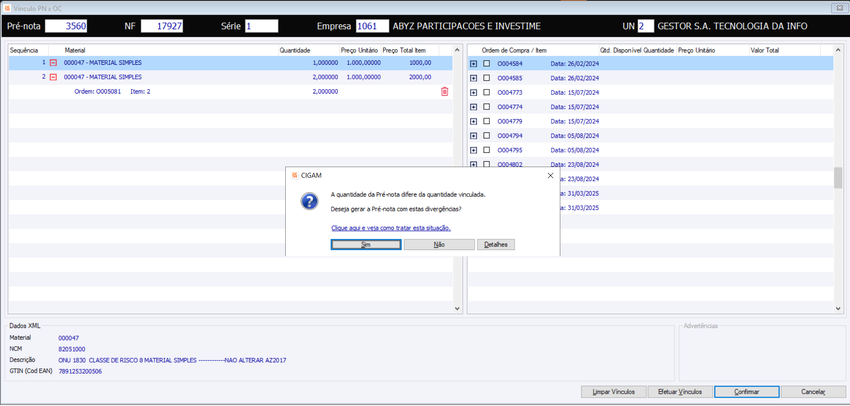Expand purchase order O004802
This screenshot has width=850, height=406.
473,164
